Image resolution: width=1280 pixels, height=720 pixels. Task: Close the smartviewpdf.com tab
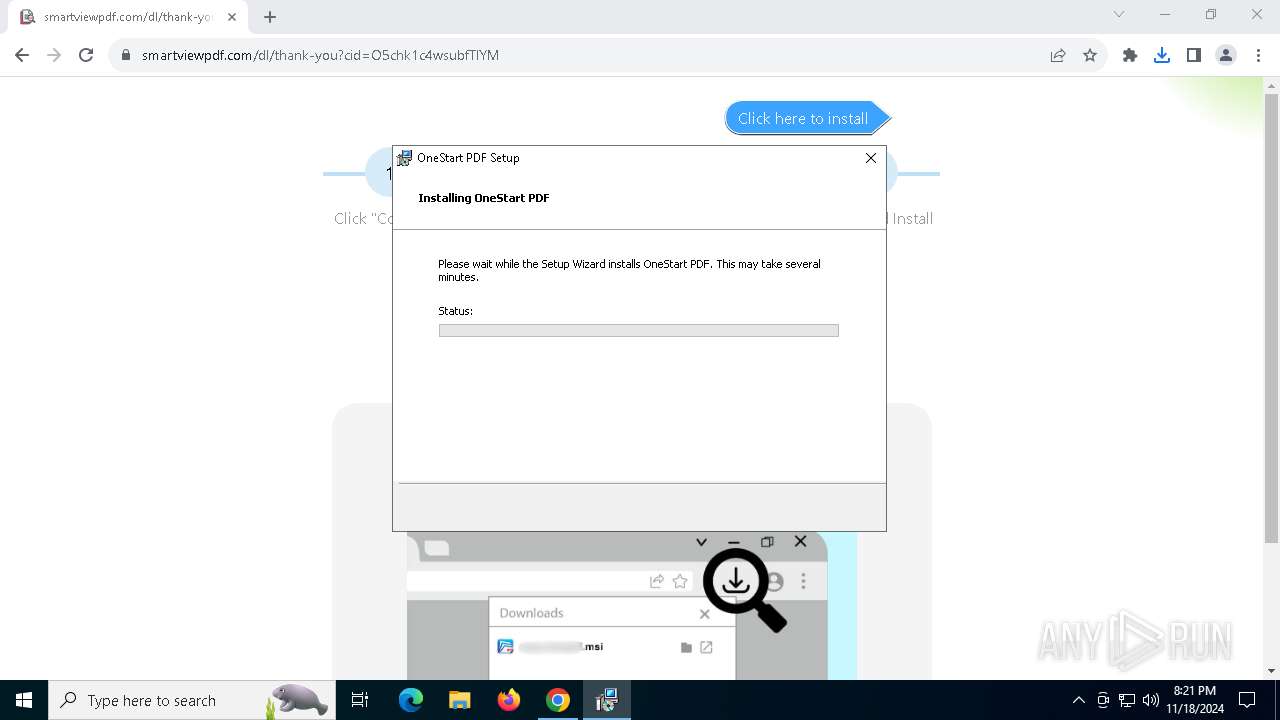point(232,17)
